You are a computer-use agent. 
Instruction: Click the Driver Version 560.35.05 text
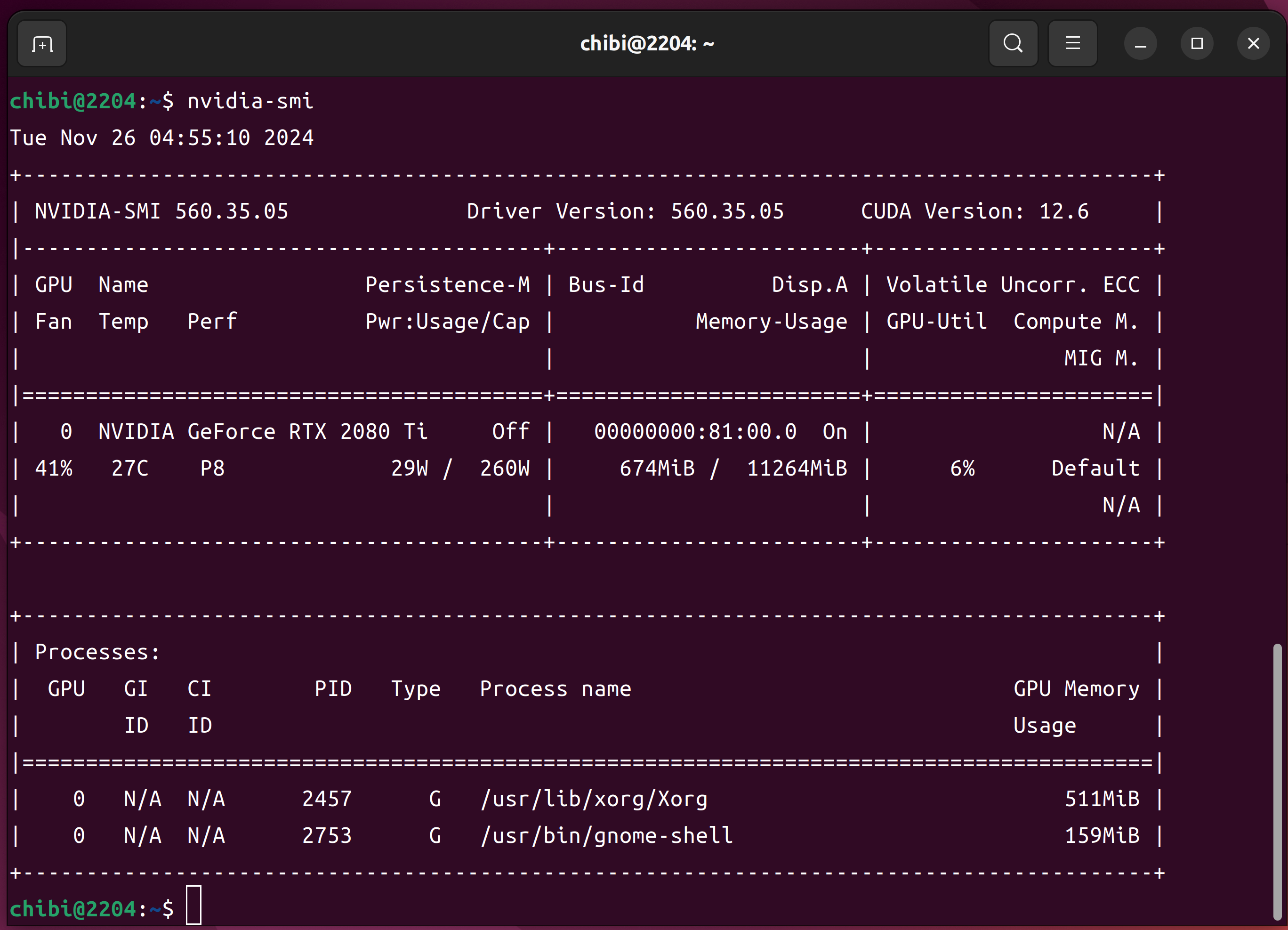625,211
